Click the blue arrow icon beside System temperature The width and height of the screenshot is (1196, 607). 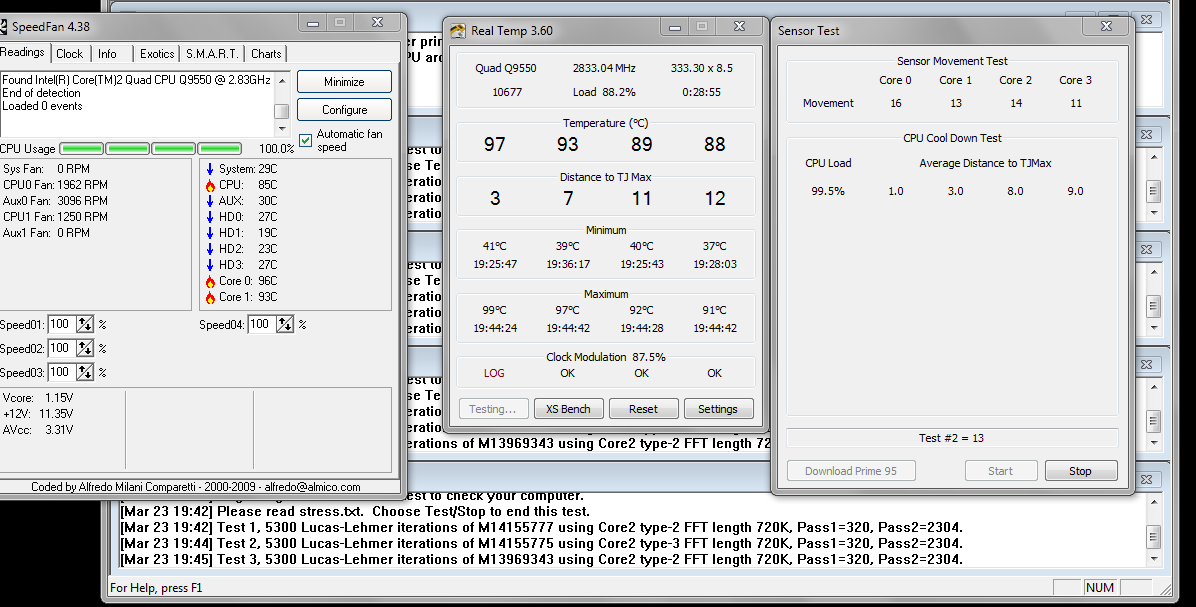(210, 169)
